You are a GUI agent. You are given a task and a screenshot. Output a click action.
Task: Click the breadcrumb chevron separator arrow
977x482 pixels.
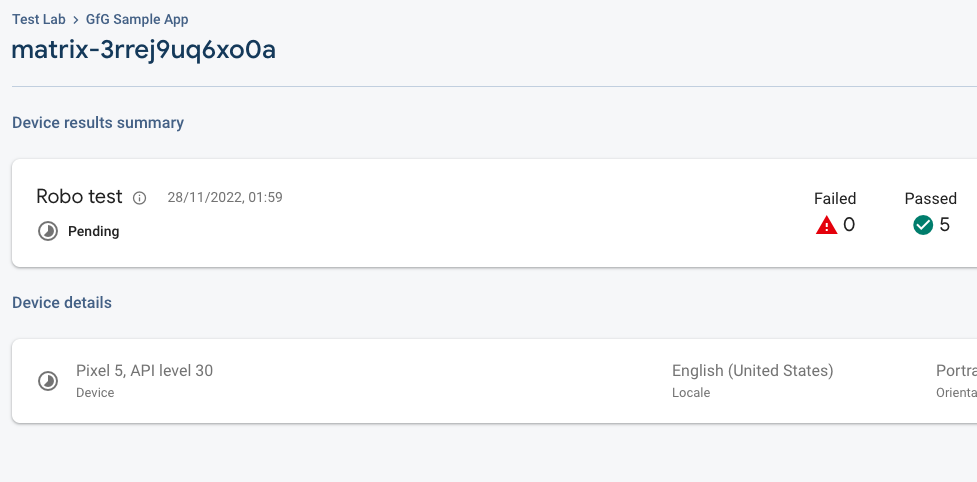coord(76,20)
